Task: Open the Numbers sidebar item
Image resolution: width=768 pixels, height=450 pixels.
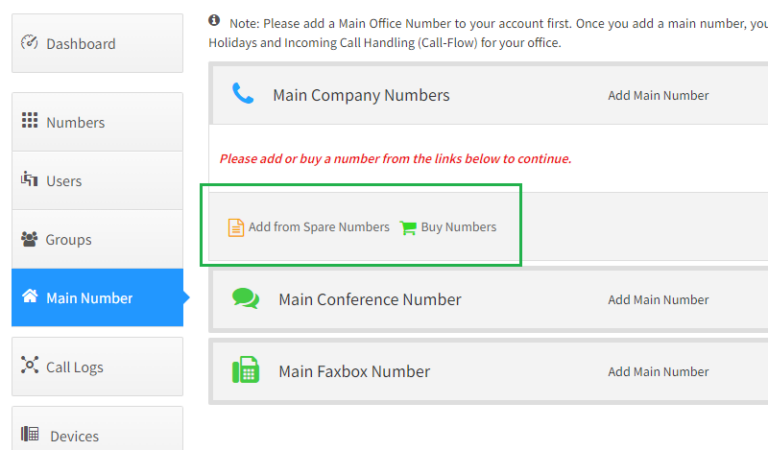Action: [97, 122]
